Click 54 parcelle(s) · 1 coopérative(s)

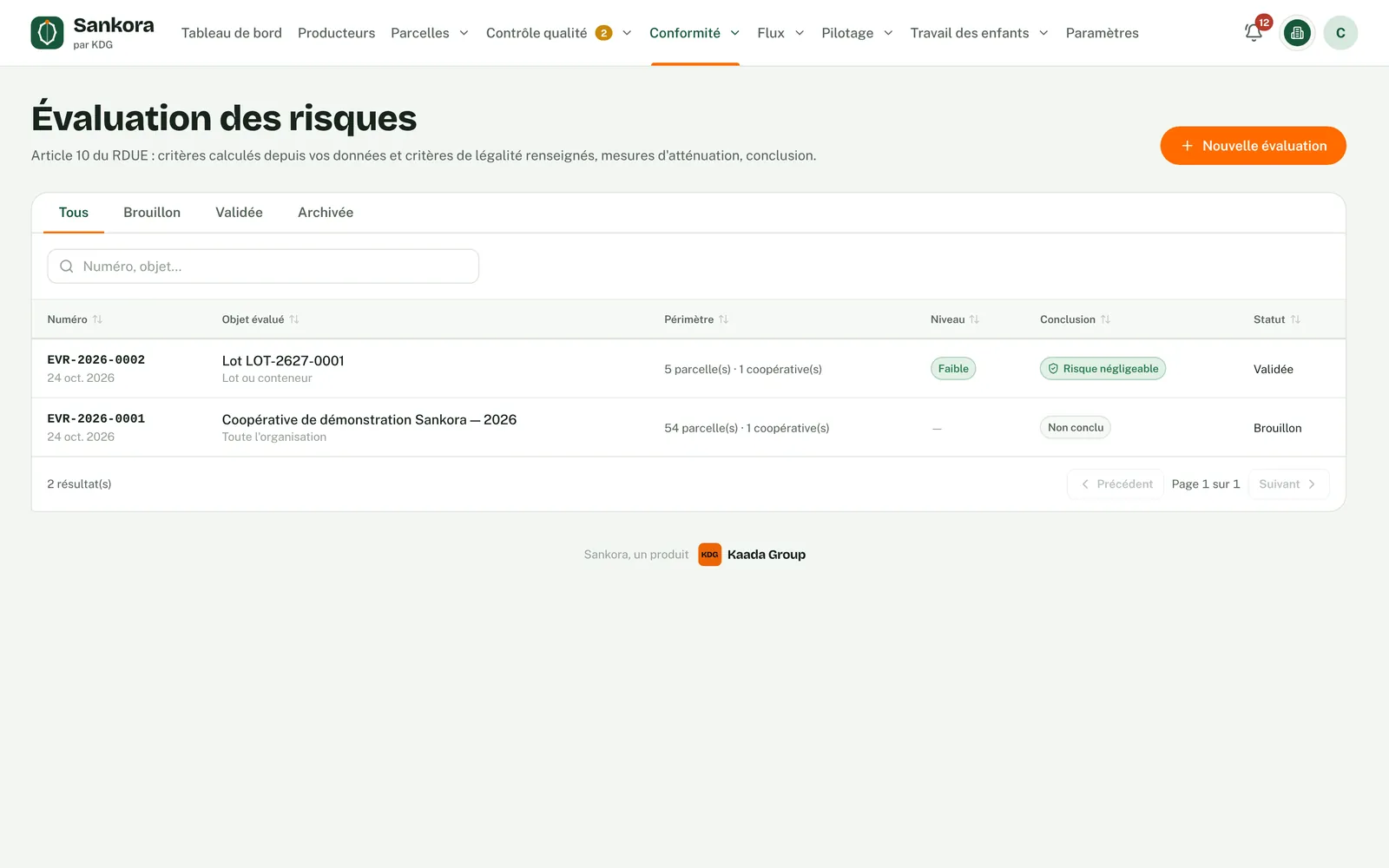coord(747,429)
